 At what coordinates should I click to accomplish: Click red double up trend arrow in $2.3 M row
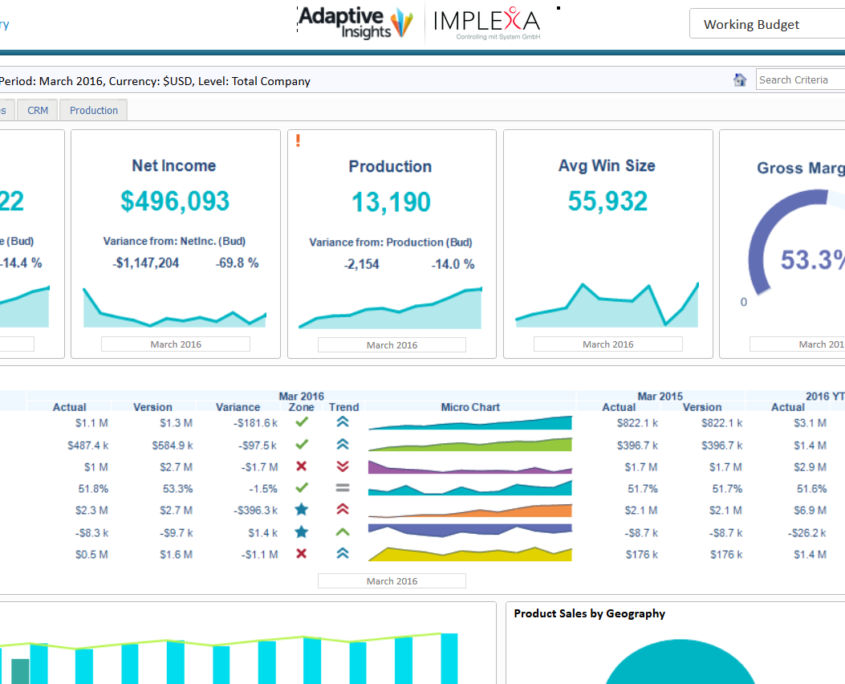pyautogui.click(x=343, y=509)
